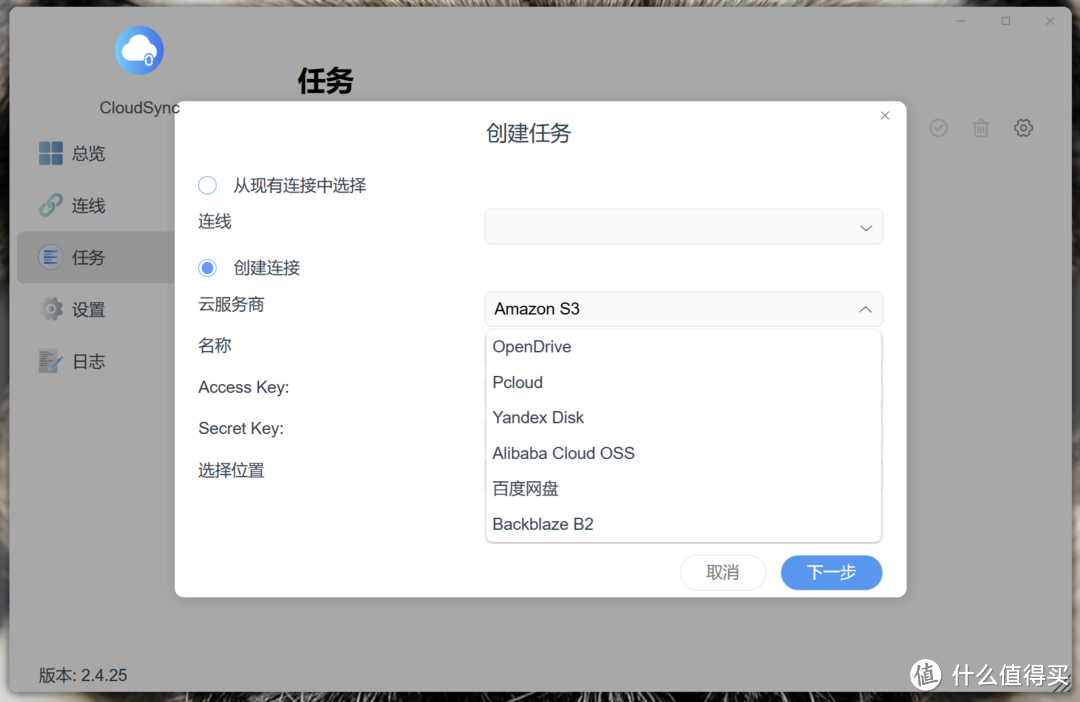Select 创建连接 radio button
Viewport: 1080px width, 702px height.
[x=207, y=268]
